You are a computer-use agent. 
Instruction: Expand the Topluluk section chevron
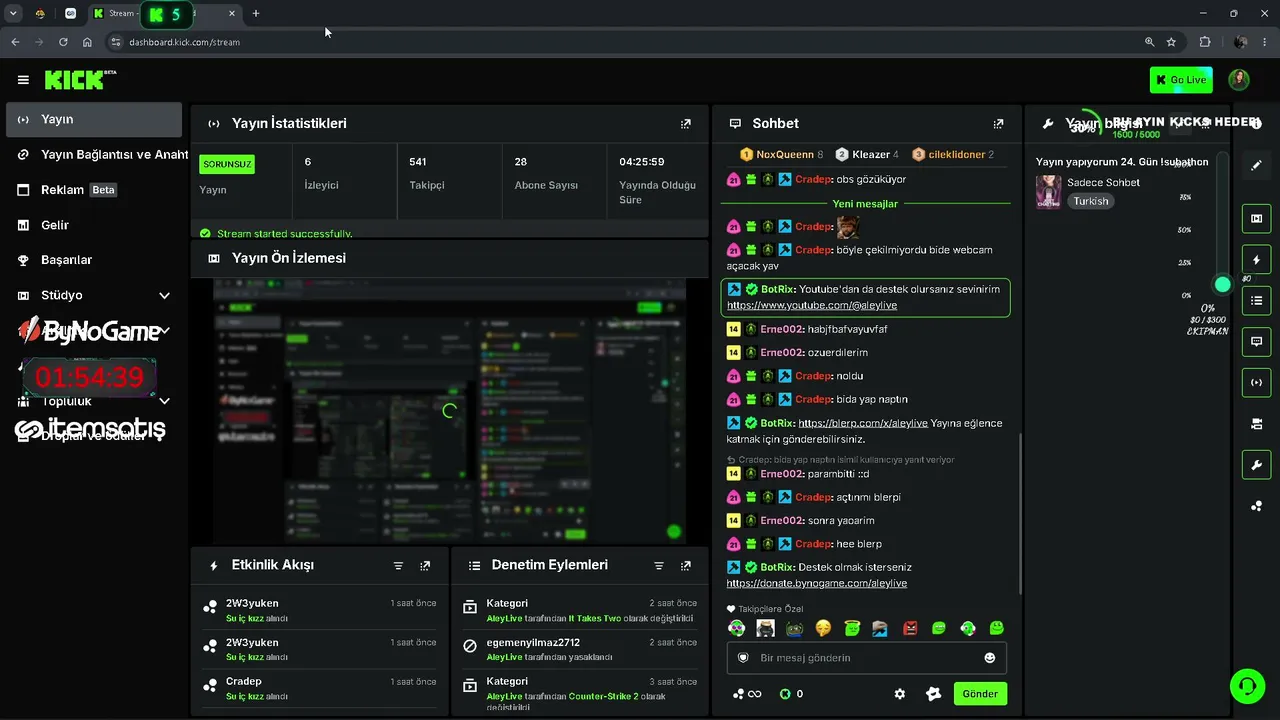[x=164, y=401]
